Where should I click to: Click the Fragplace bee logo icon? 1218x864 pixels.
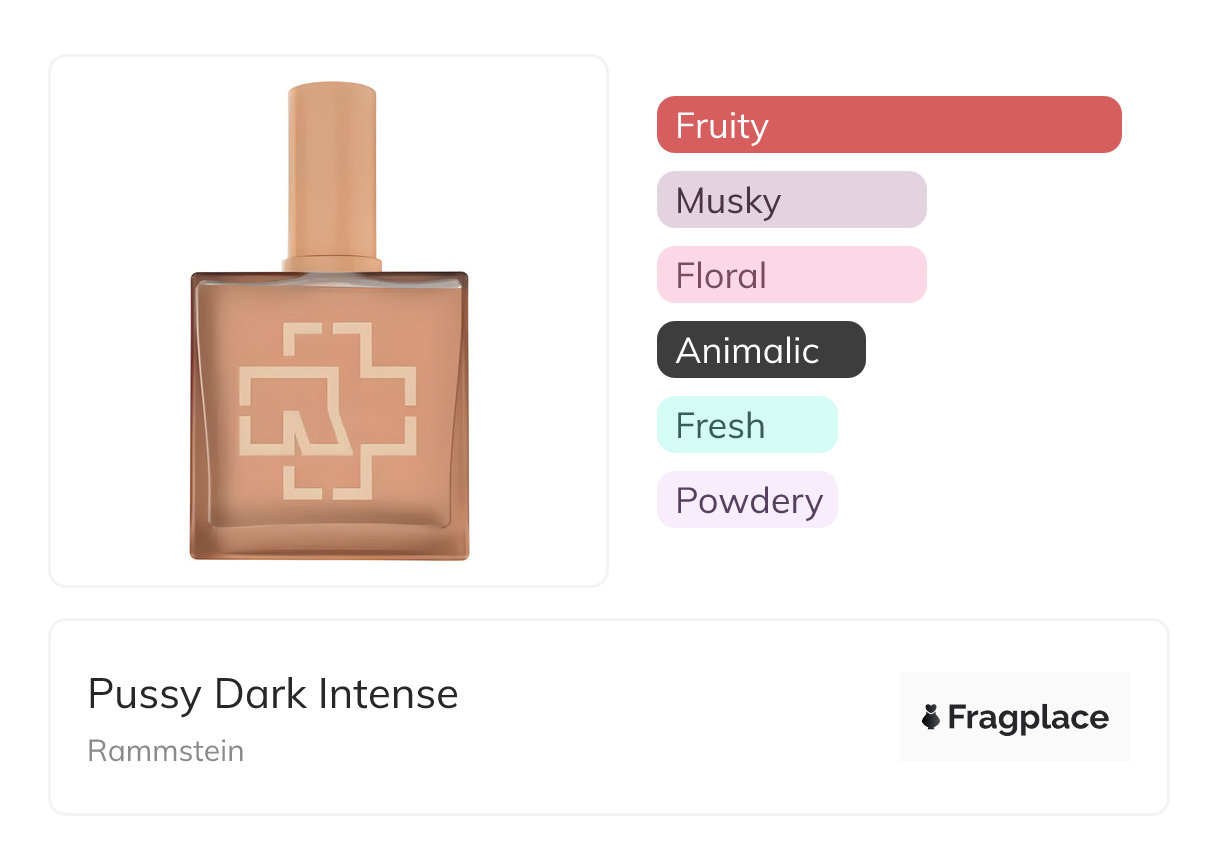(931, 717)
